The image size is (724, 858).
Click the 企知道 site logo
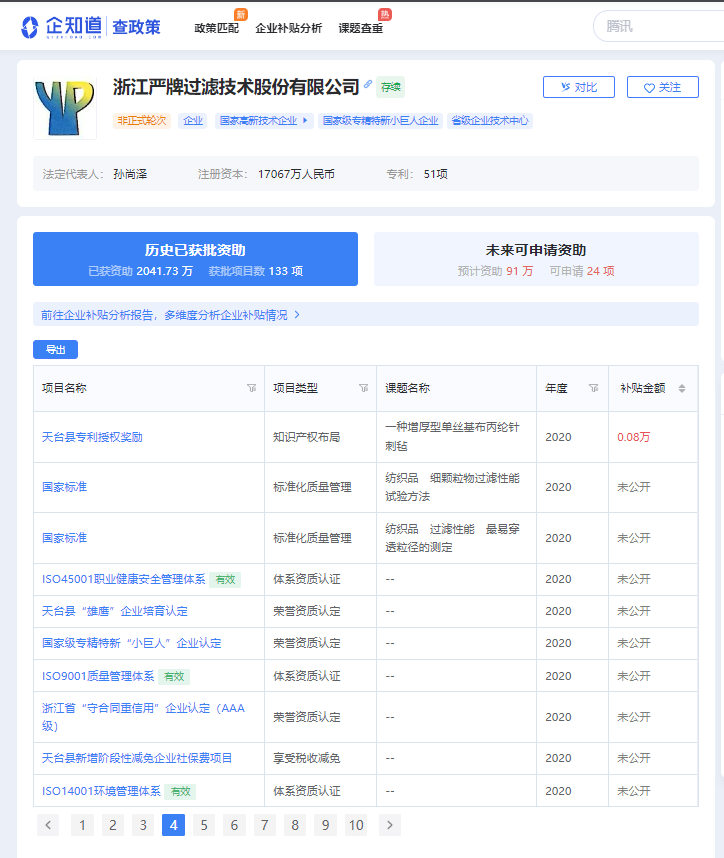[x=61, y=27]
